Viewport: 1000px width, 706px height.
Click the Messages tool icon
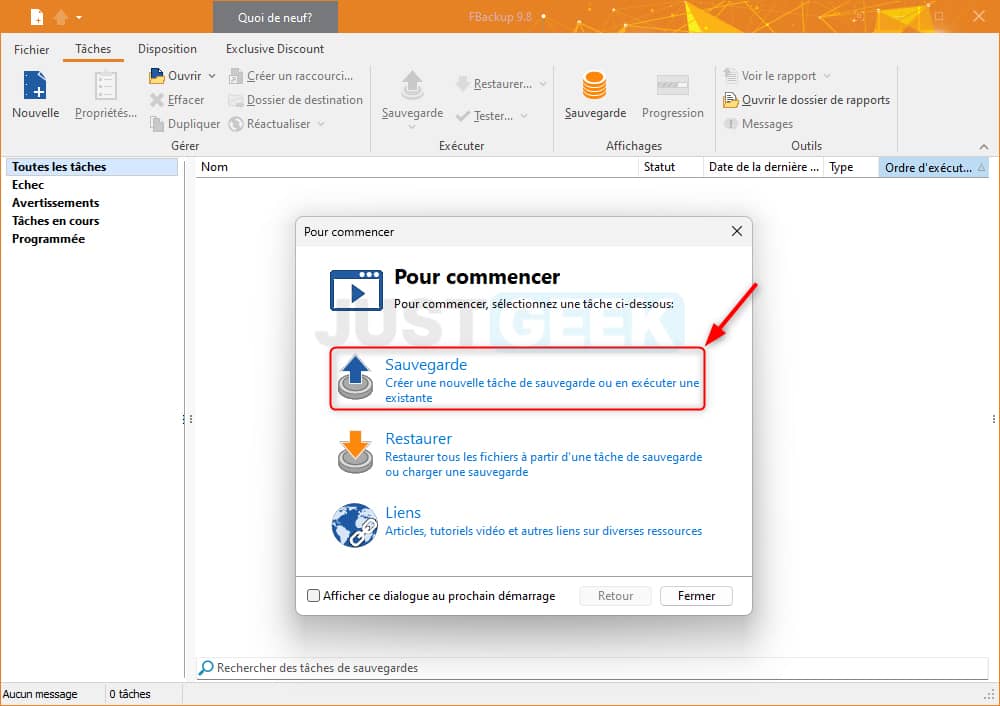[x=731, y=124]
